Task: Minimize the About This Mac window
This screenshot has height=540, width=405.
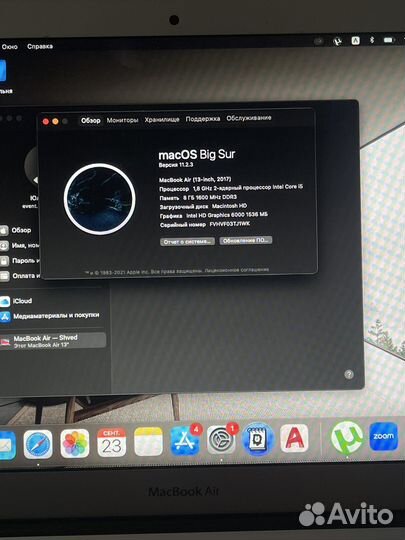Action: pyautogui.click(x=55, y=121)
